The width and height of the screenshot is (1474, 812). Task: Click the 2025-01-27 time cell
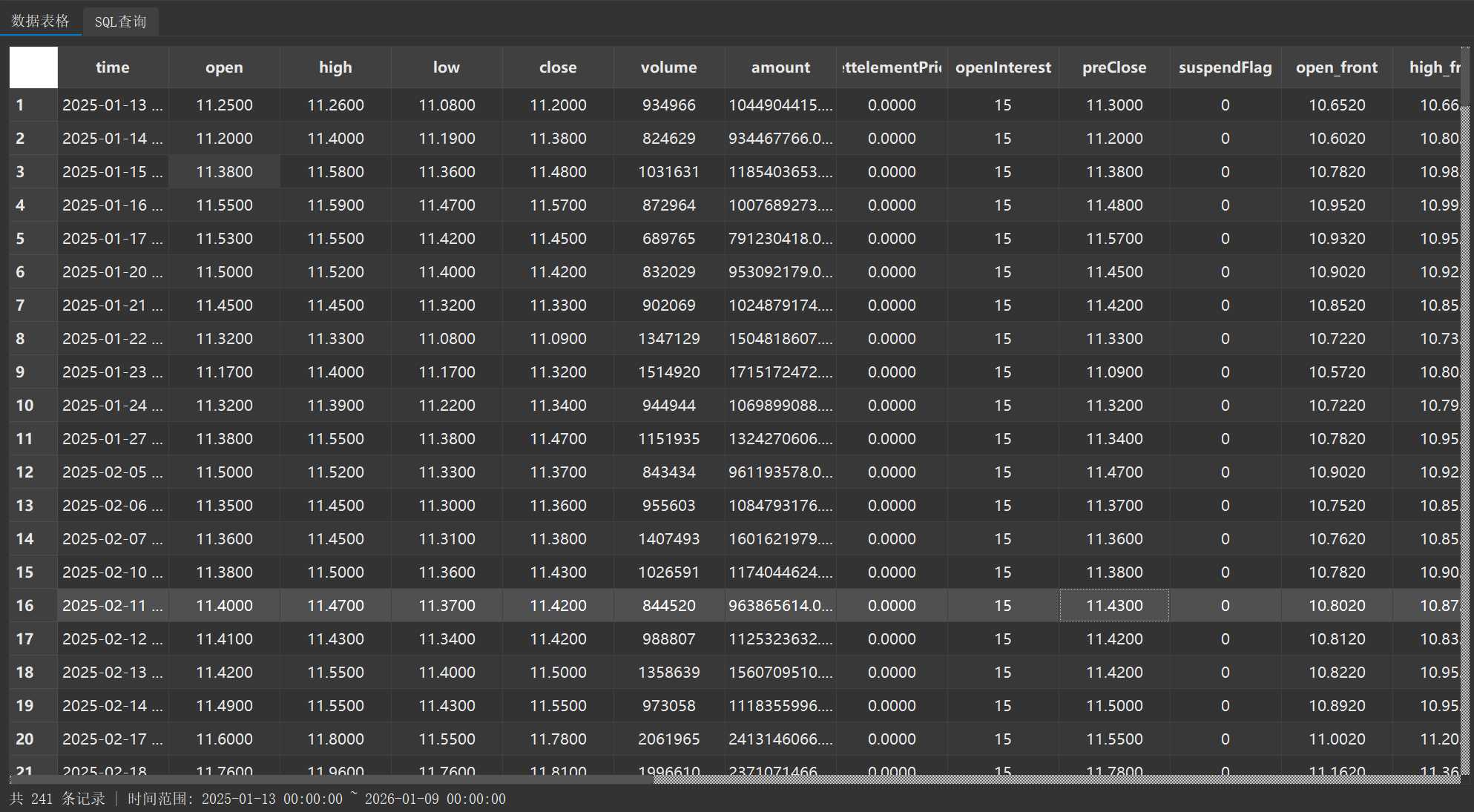pyautogui.click(x=113, y=439)
